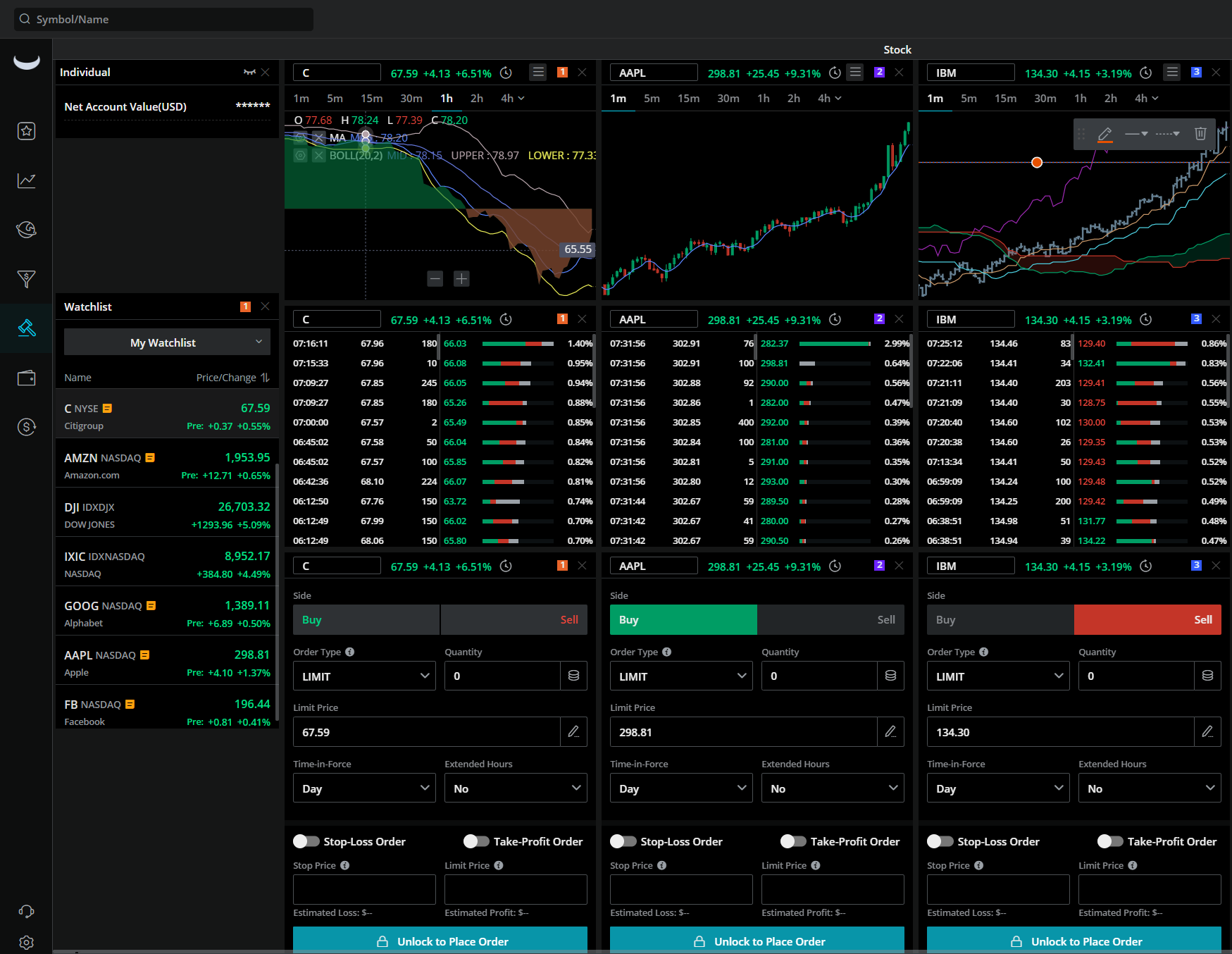The image size is (1232, 954).
Task: Switch IBM chart to 2h timeframe
Action: [x=1111, y=98]
